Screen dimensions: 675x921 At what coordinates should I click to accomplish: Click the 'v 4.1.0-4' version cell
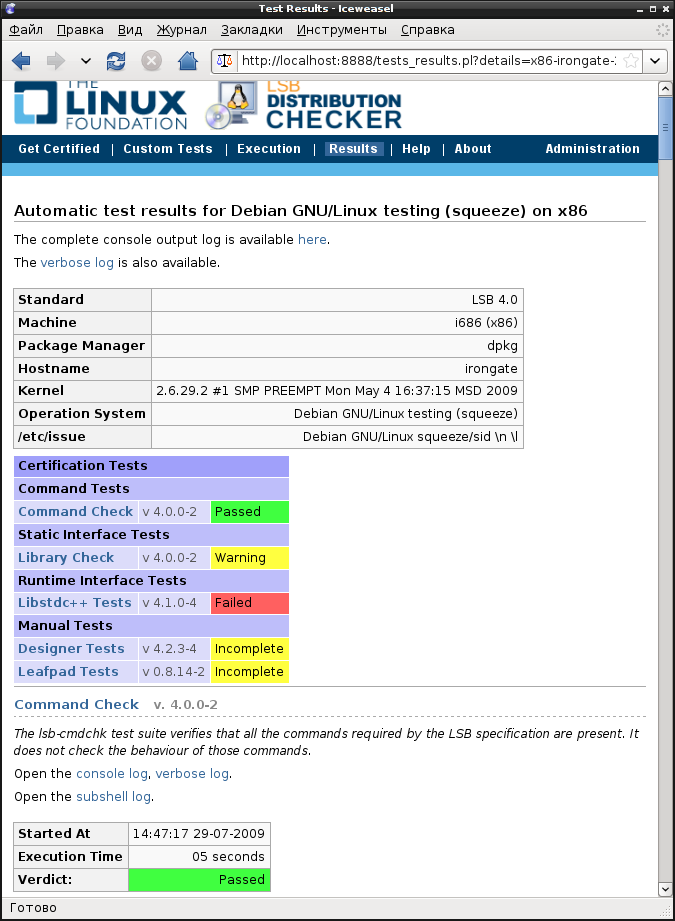coord(174,603)
